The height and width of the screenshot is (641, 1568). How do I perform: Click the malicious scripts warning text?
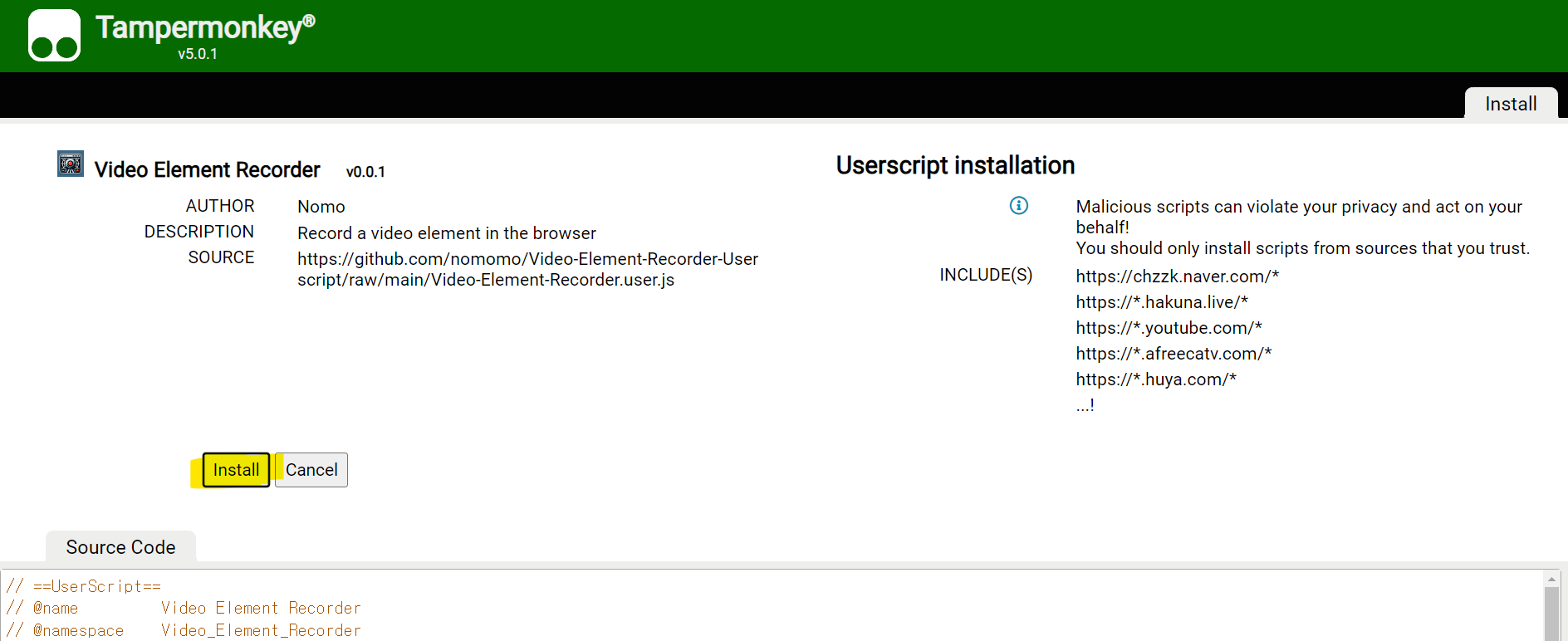1302,228
